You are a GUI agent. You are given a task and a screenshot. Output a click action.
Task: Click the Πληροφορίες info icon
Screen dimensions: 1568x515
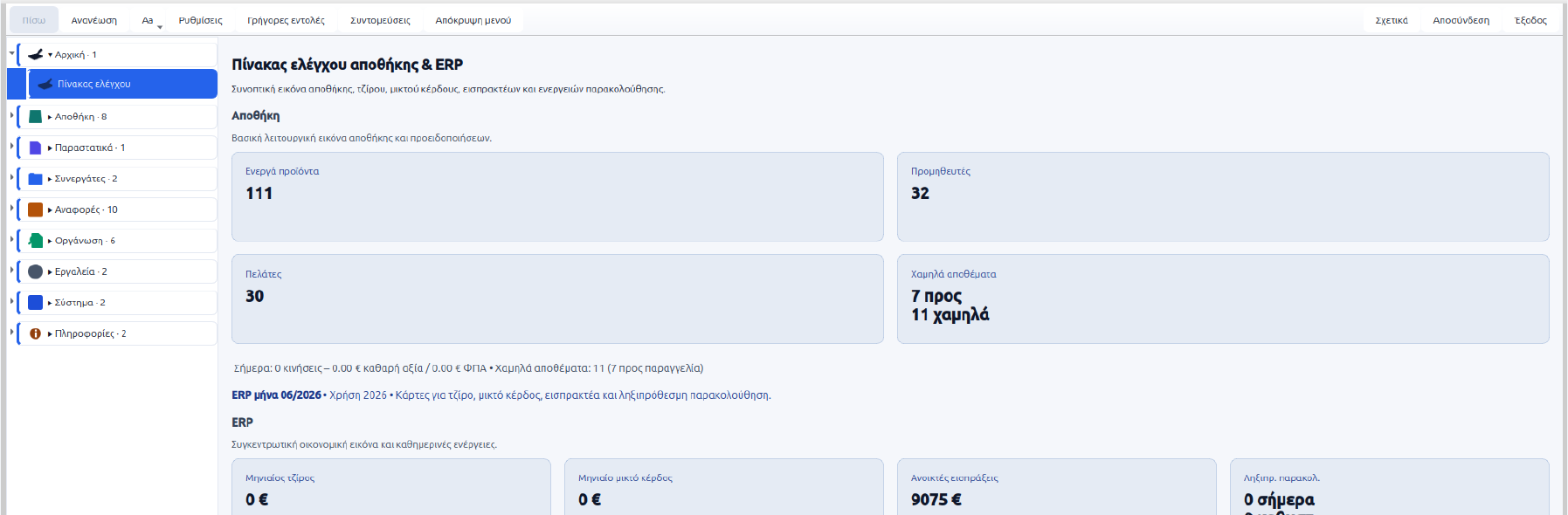(36, 333)
